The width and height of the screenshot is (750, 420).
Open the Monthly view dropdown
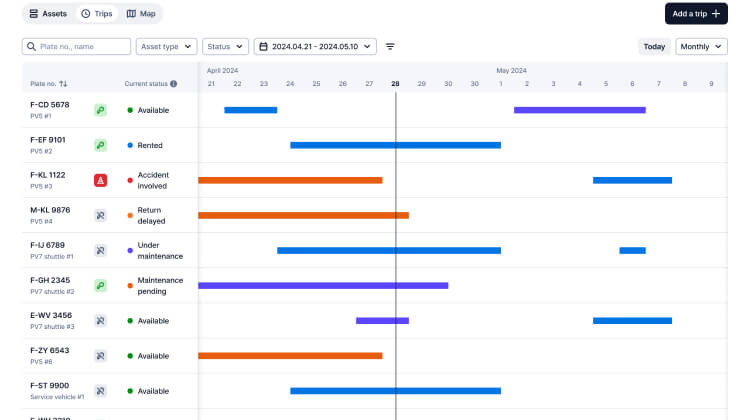(701, 47)
